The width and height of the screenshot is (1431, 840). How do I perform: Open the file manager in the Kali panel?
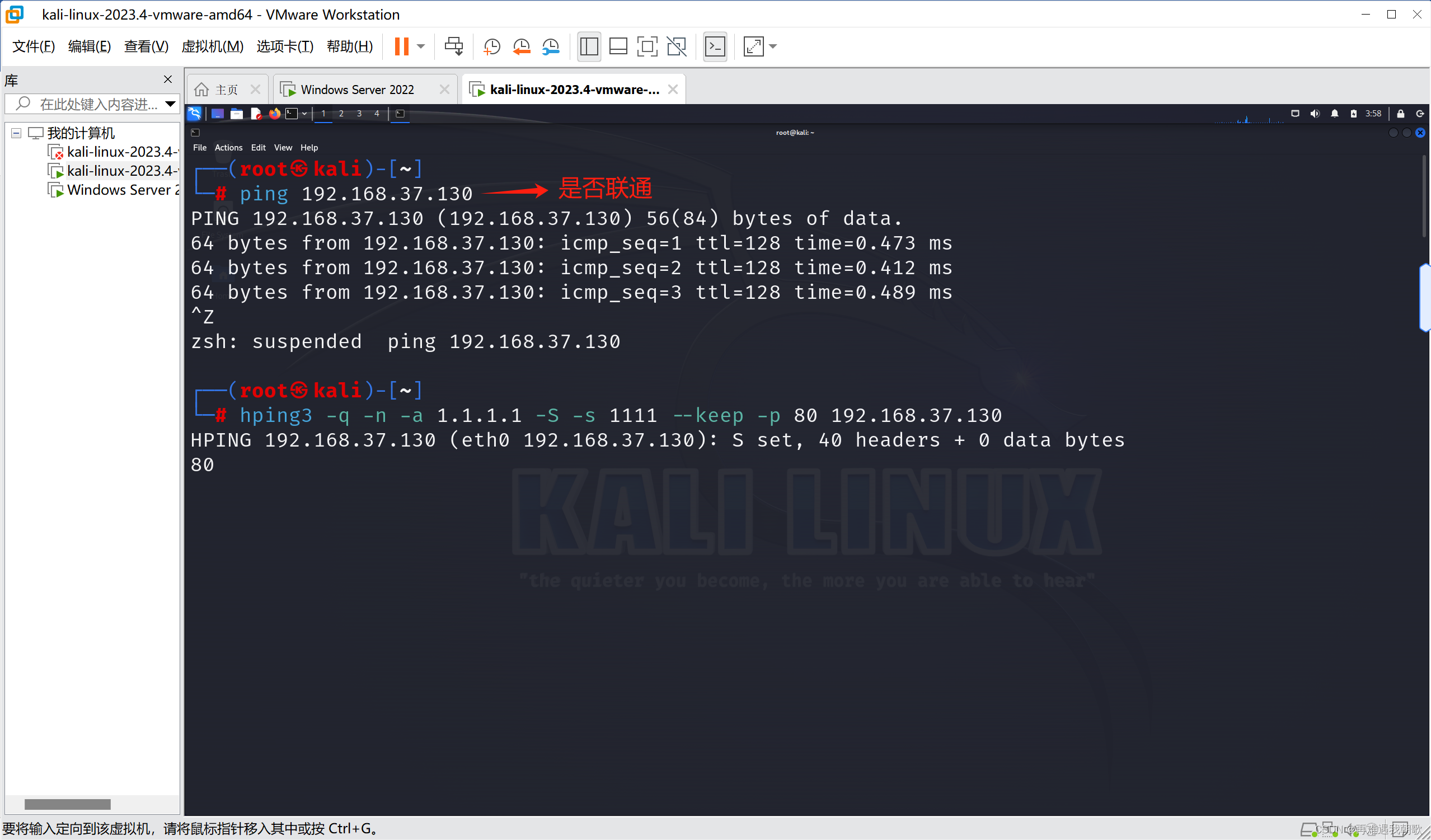click(237, 114)
